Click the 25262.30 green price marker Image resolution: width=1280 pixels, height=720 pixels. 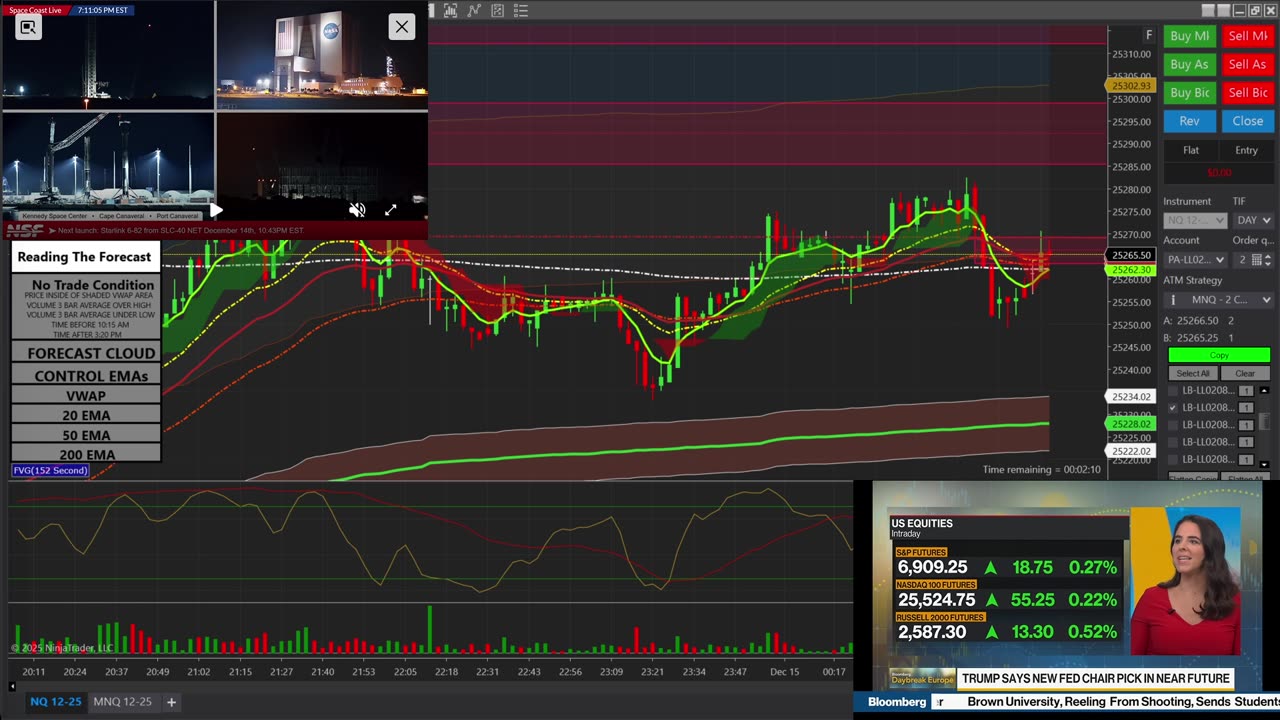(x=1131, y=270)
